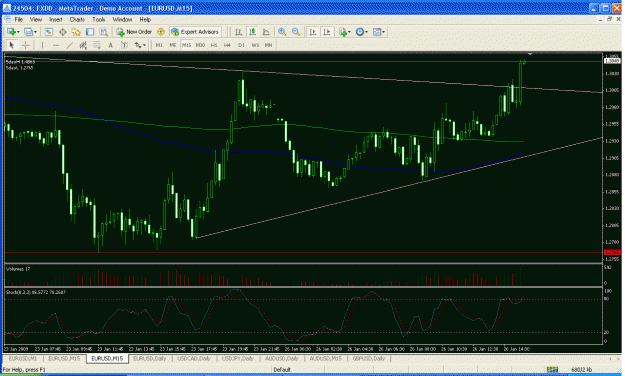Expand the arrows objects dropdown
This screenshot has height=376, width=625.
click(x=144, y=45)
